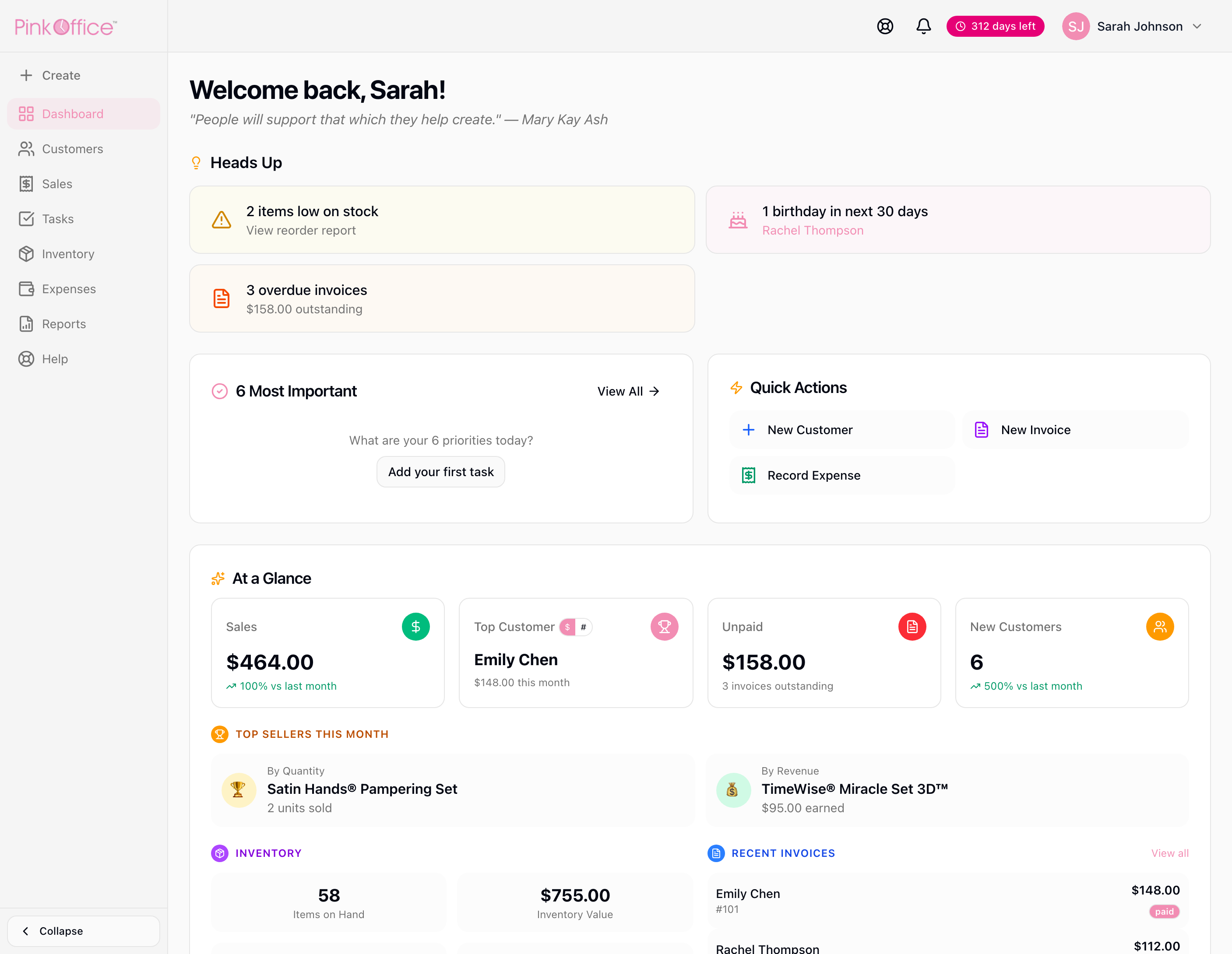Open Help in sidebar
This screenshot has height=954, width=1232.
[x=84, y=358]
